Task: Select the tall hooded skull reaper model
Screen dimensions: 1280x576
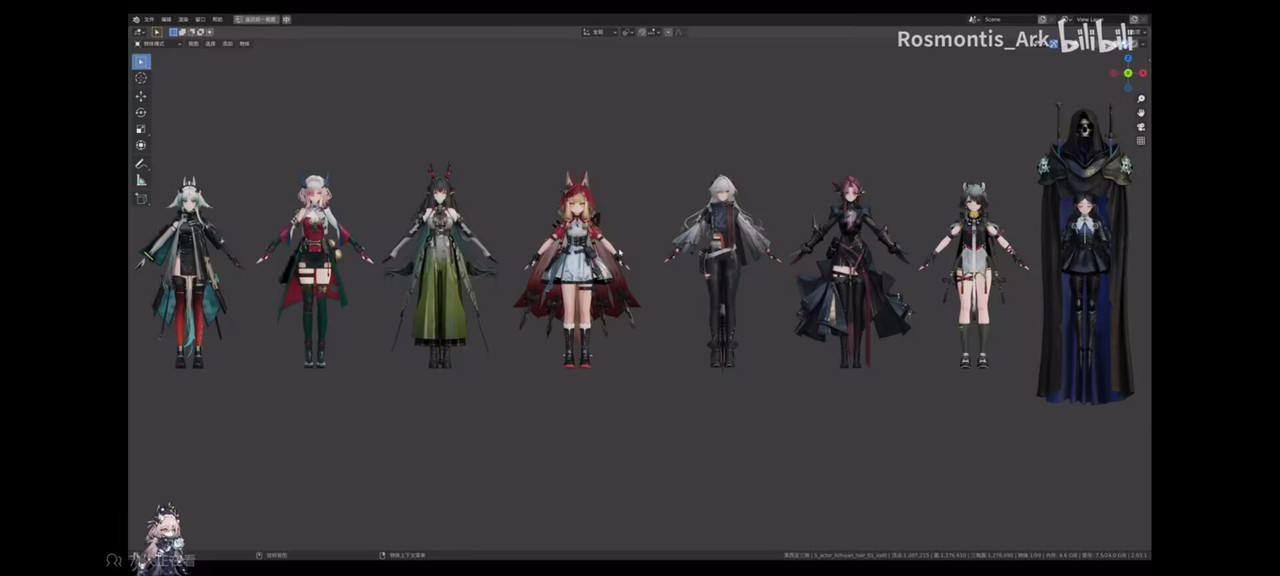Action: (1084, 255)
